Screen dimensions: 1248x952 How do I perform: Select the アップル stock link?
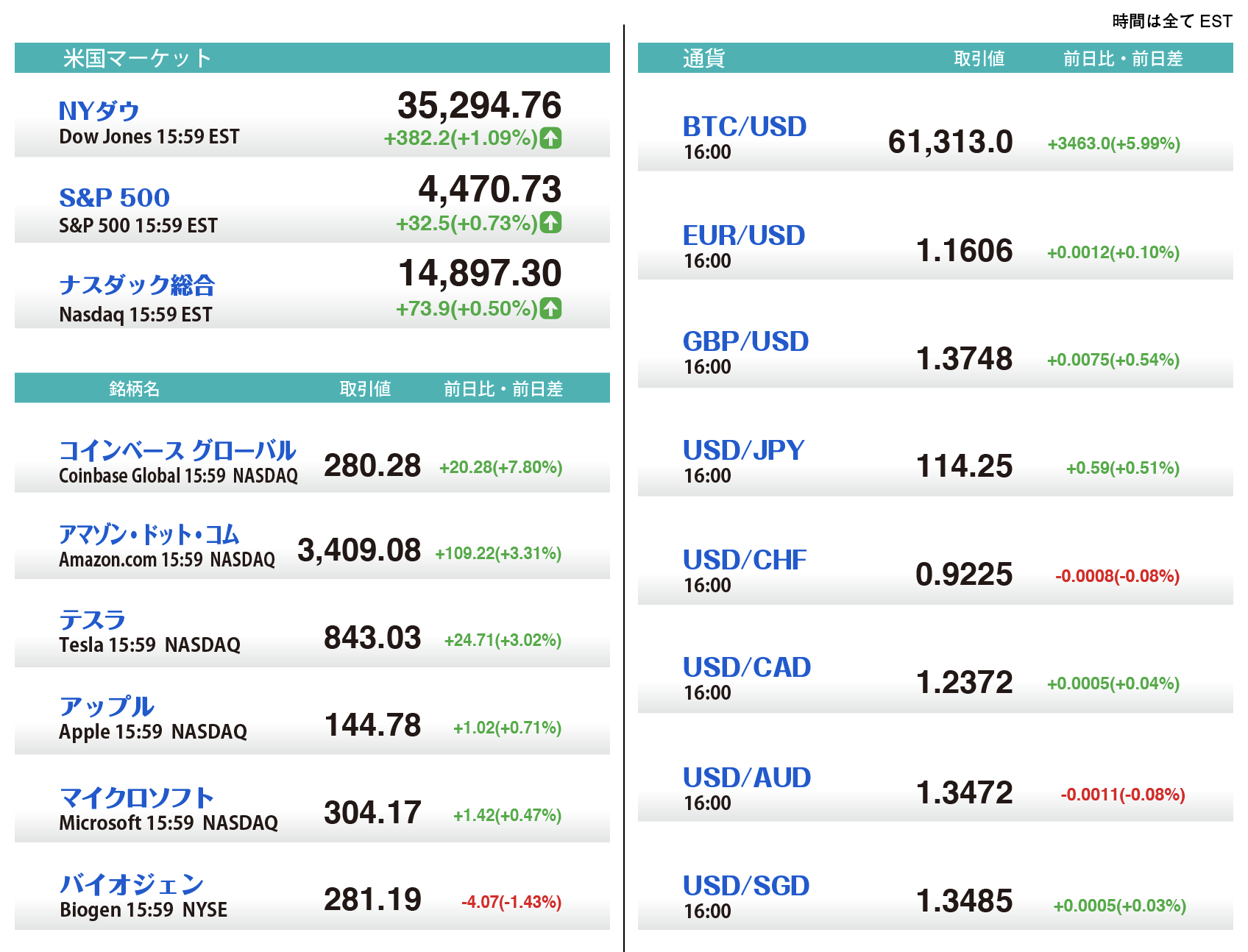point(107,706)
